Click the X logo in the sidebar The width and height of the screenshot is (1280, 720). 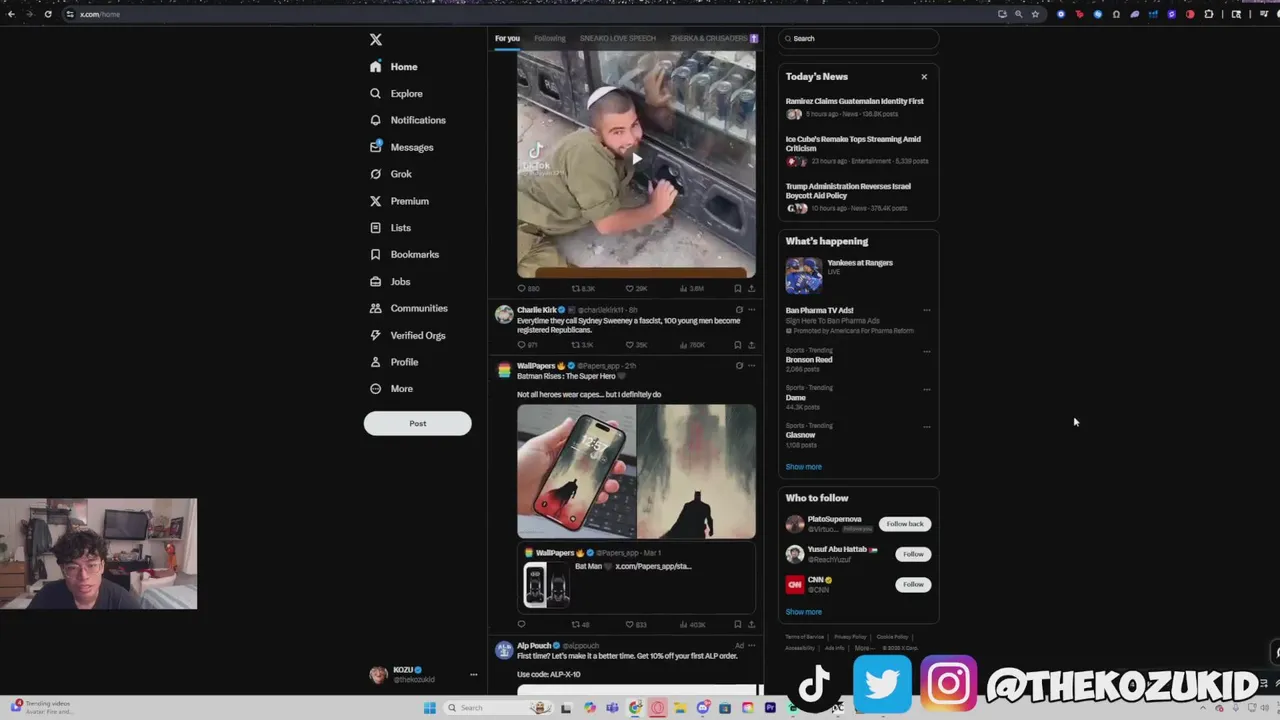click(376, 39)
